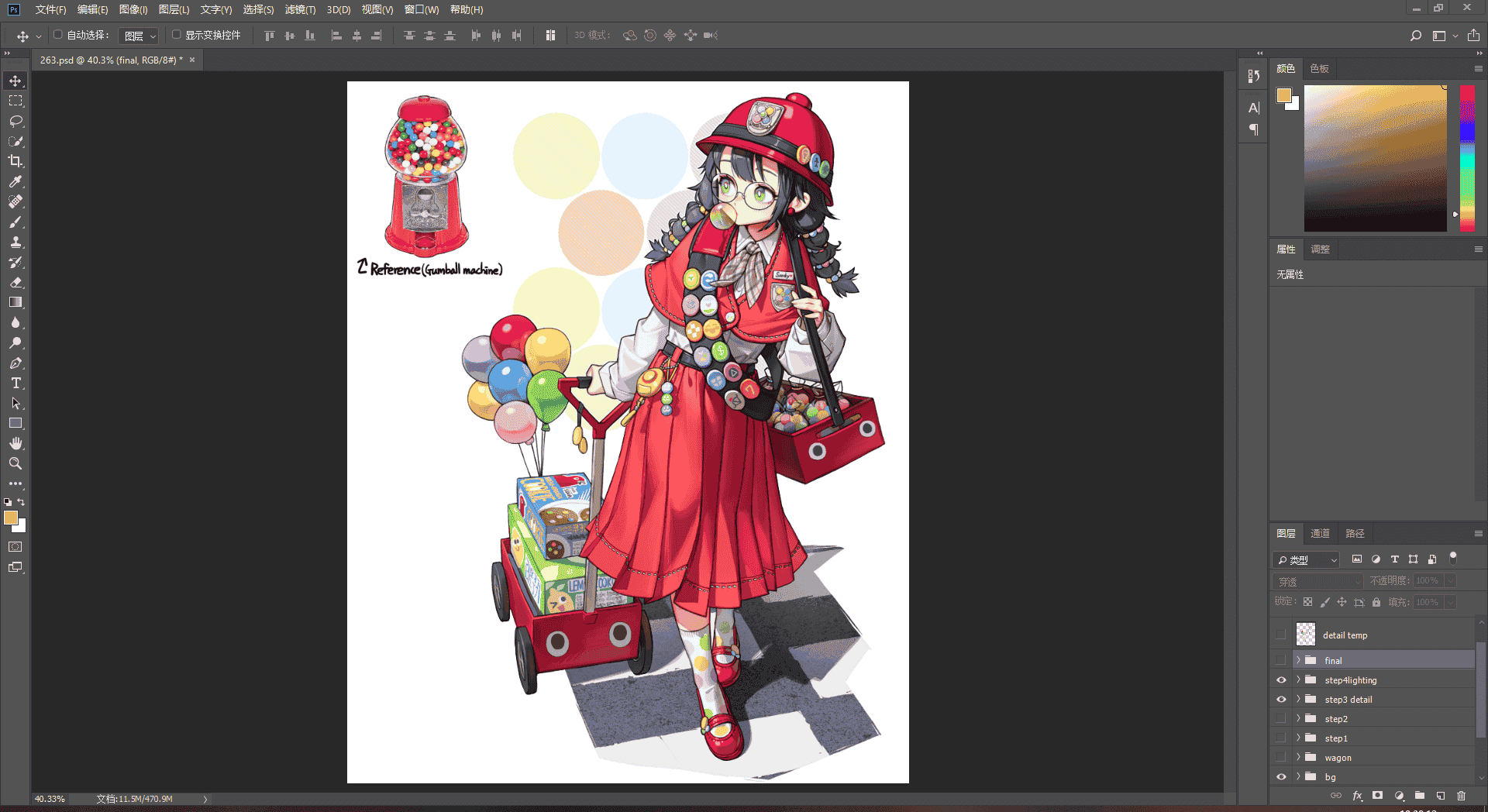Select the Rectangular Marquee tool

[x=15, y=101]
